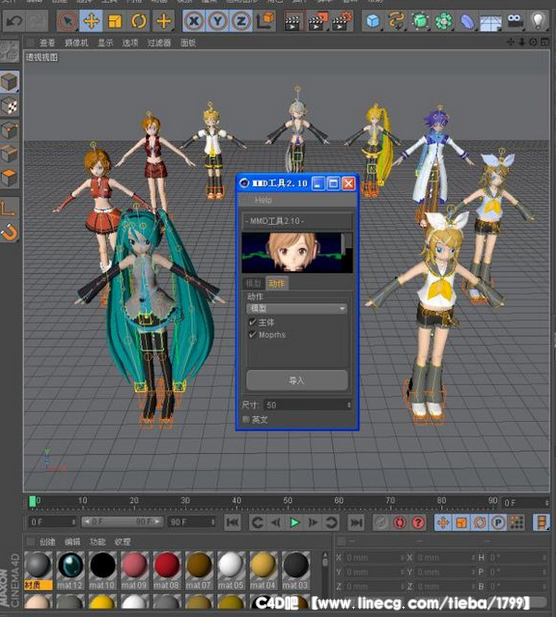Switch the coordinate system icon

(265, 21)
